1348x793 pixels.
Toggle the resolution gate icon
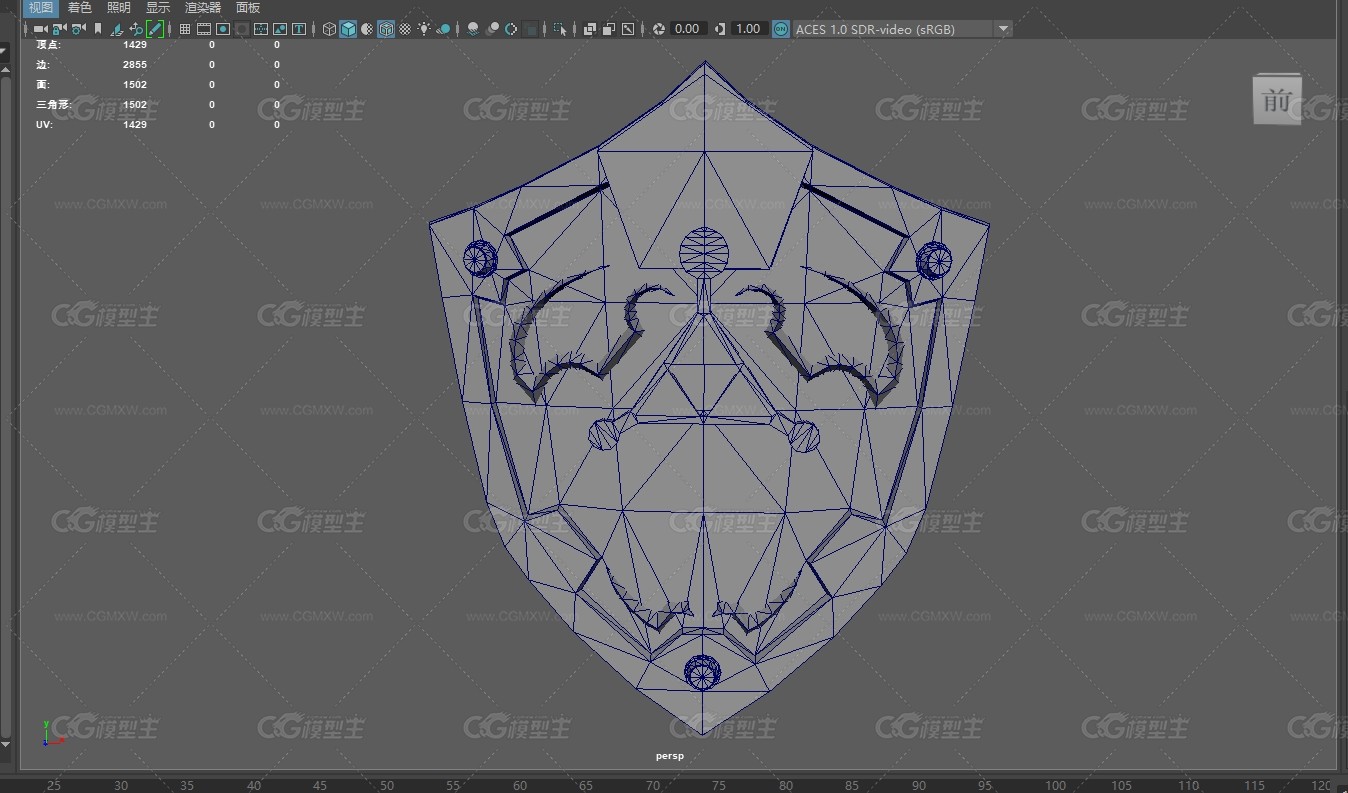pos(223,29)
